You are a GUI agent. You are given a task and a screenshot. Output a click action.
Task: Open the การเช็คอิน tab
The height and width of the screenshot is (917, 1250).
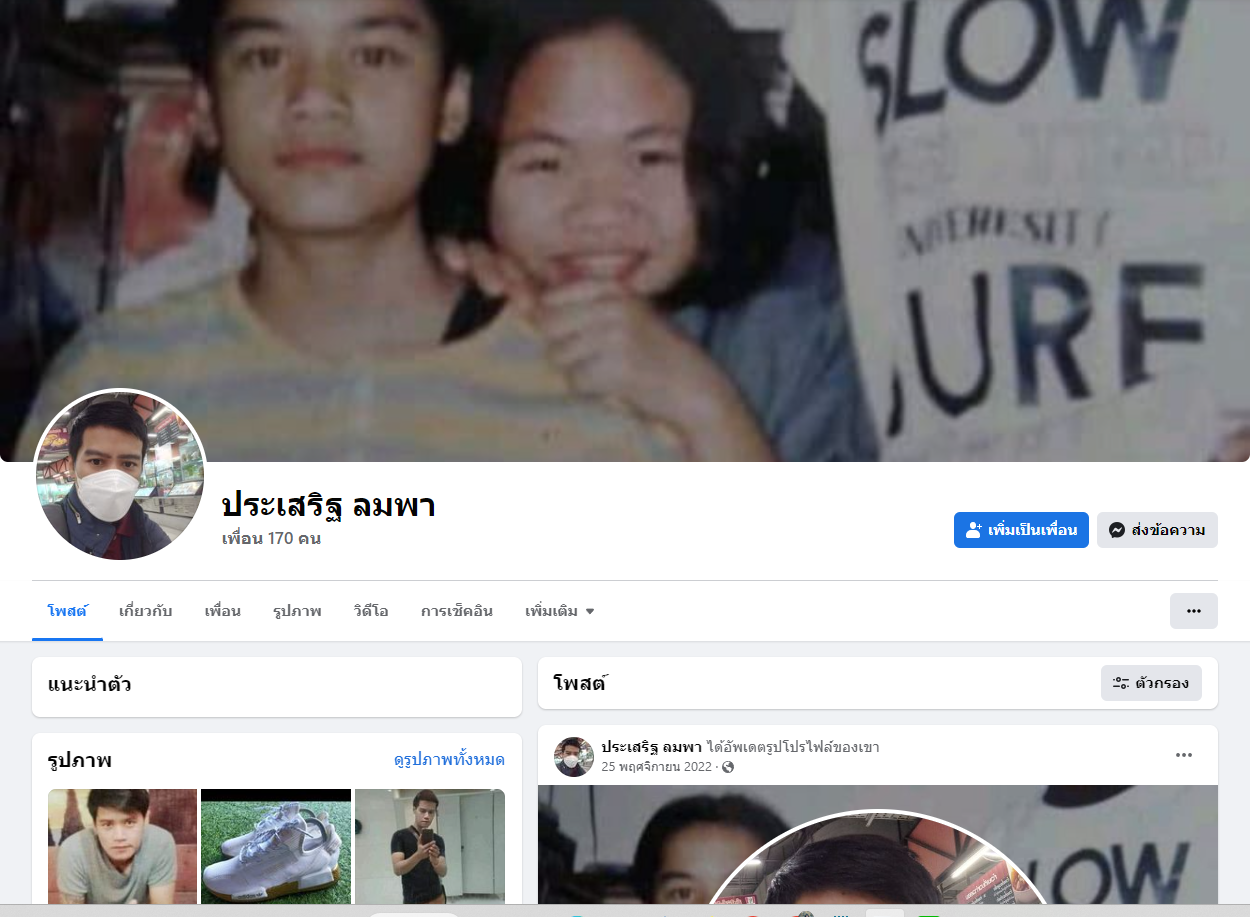457,611
